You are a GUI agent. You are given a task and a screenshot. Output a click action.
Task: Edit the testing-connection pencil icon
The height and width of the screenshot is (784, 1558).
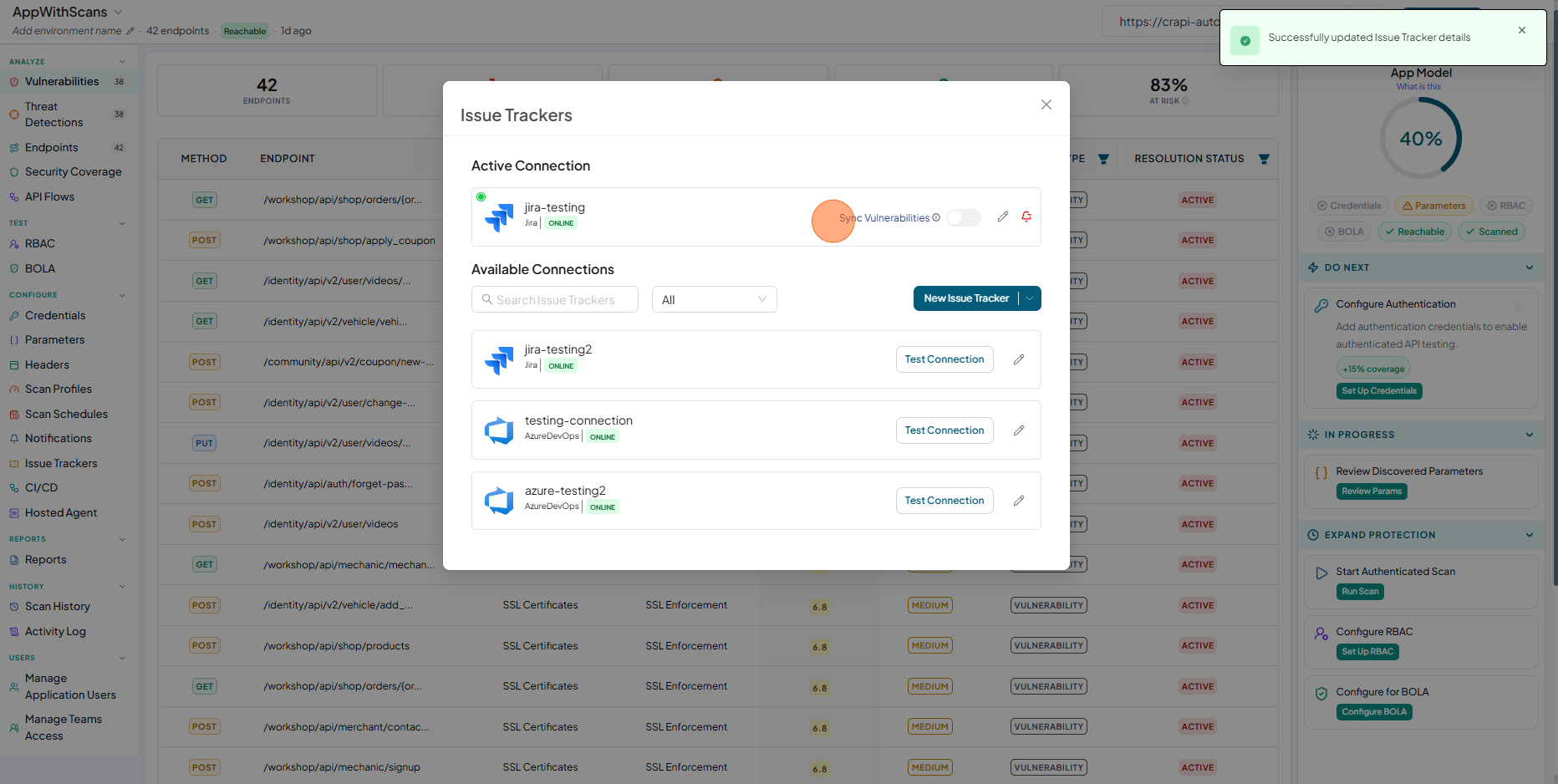[x=1019, y=430]
